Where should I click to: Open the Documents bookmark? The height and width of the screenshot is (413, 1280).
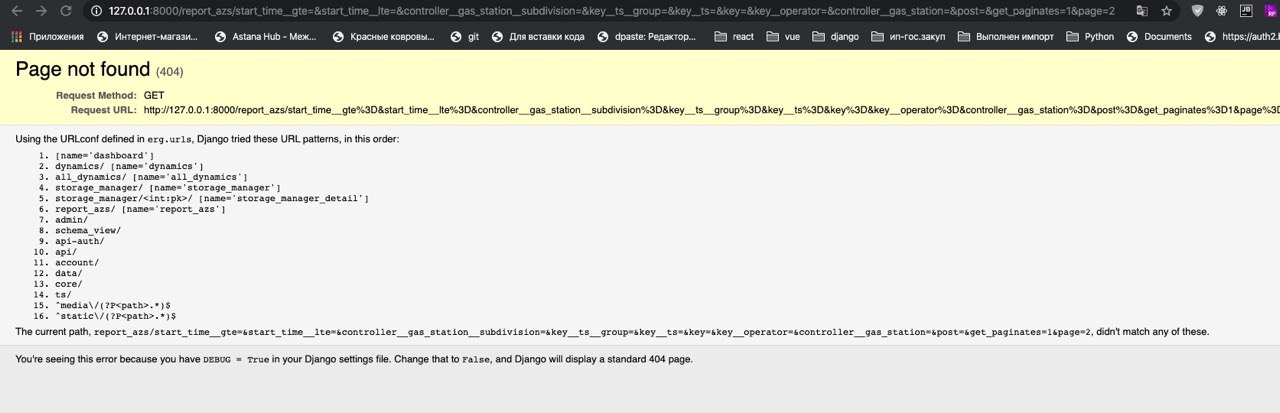pos(1159,37)
